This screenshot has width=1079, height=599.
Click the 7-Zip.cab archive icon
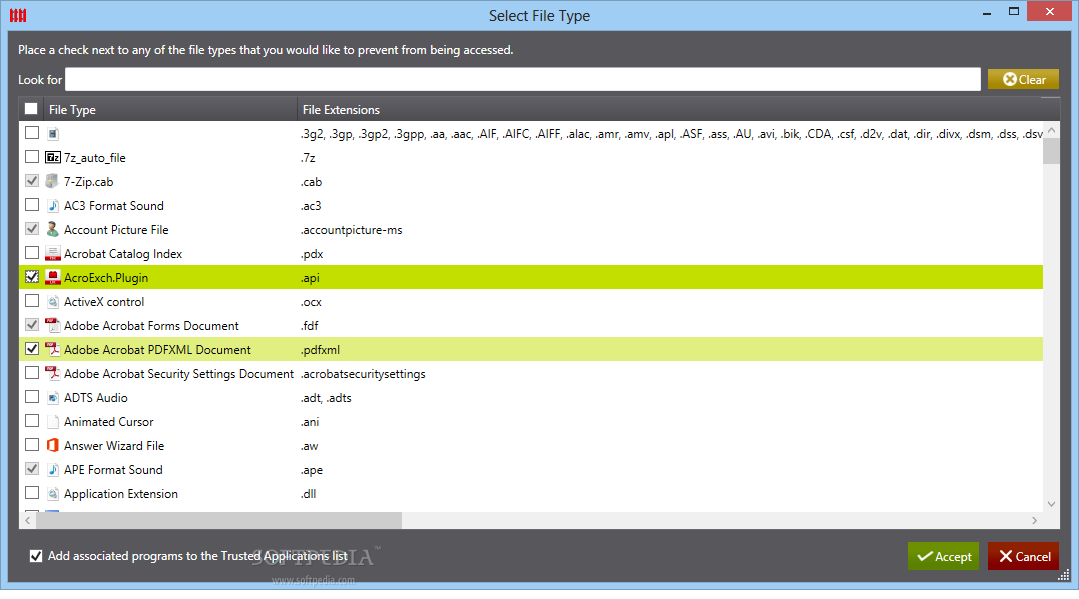tap(52, 182)
